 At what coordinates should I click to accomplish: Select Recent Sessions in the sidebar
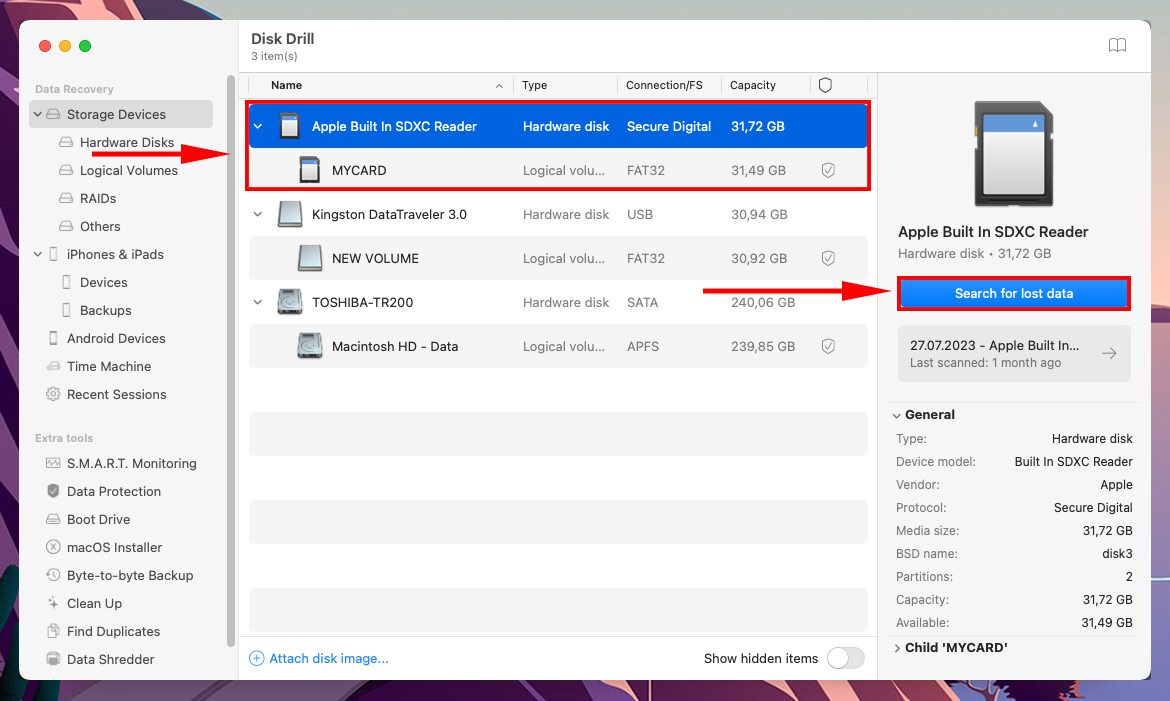click(x=116, y=394)
